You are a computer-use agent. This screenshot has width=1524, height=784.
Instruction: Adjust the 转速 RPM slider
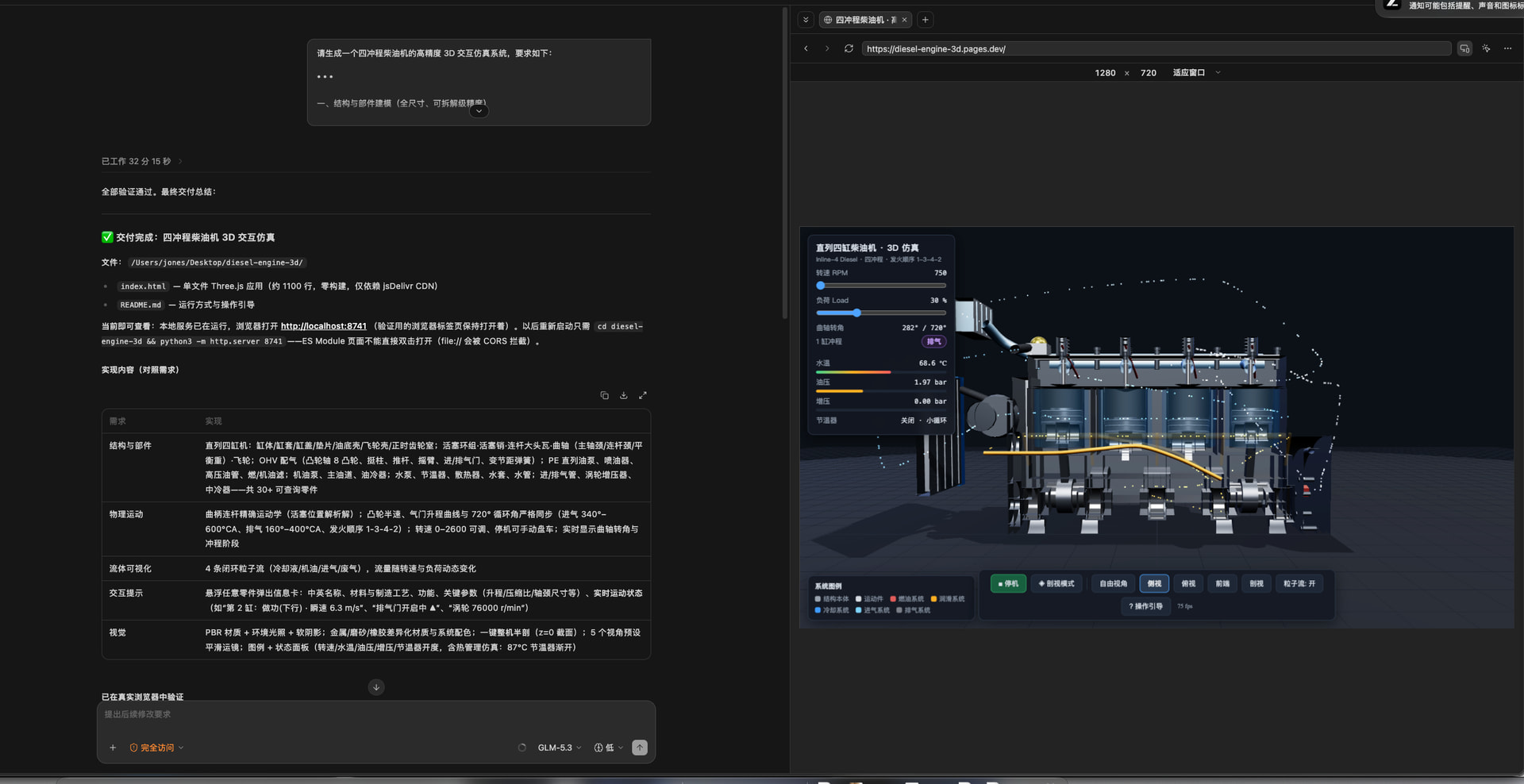pyautogui.click(x=881, y=286)
